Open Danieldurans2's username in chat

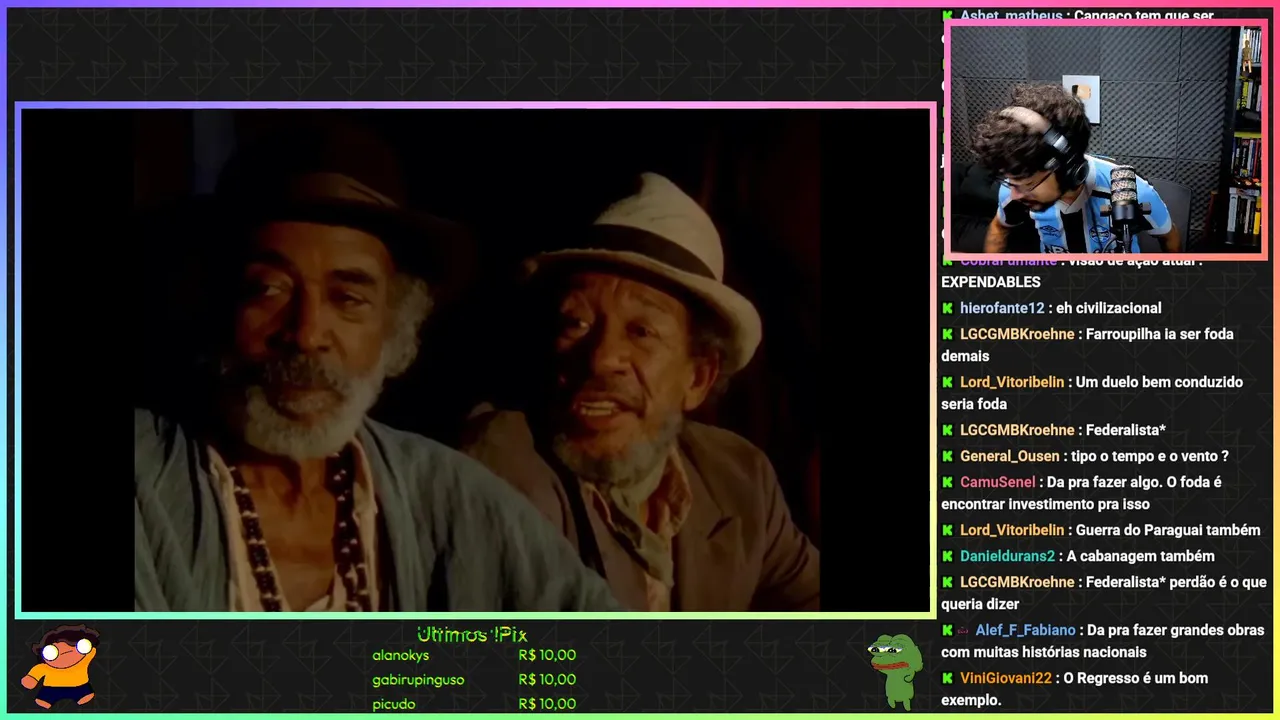1008,556
